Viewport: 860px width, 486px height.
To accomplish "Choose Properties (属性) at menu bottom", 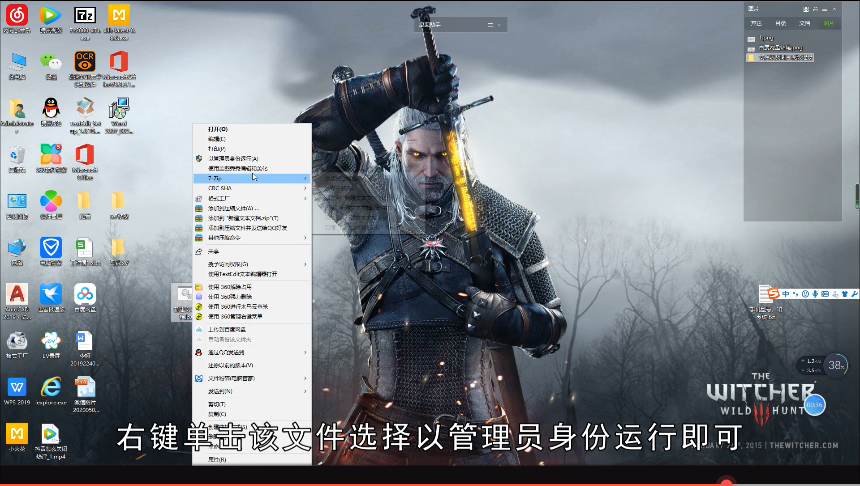I will click(x=252, y=460).
